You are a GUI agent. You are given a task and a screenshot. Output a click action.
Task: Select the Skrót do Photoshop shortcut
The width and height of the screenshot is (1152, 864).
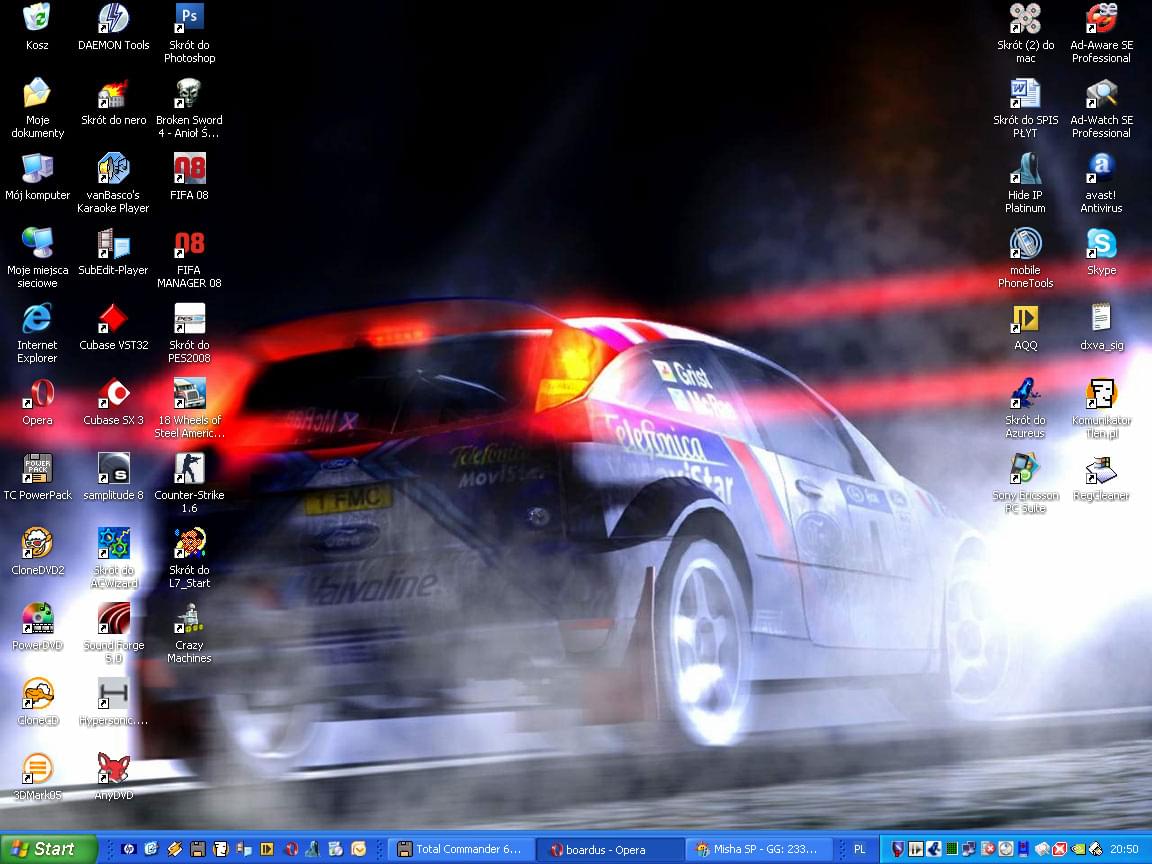pyautogui.click(x=189, y=34)
